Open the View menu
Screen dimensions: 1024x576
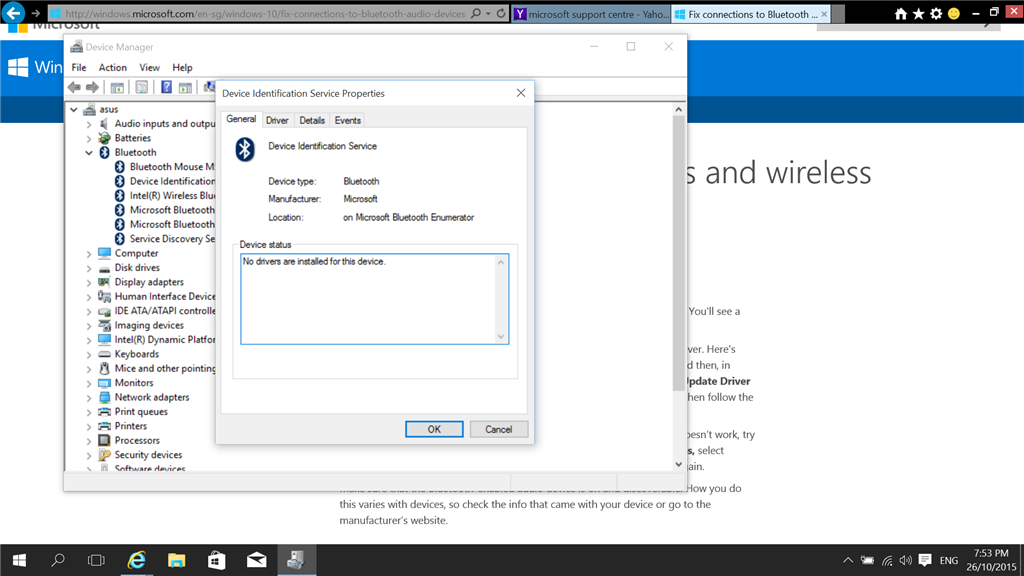pyautogui.click(x=149, y=67)
